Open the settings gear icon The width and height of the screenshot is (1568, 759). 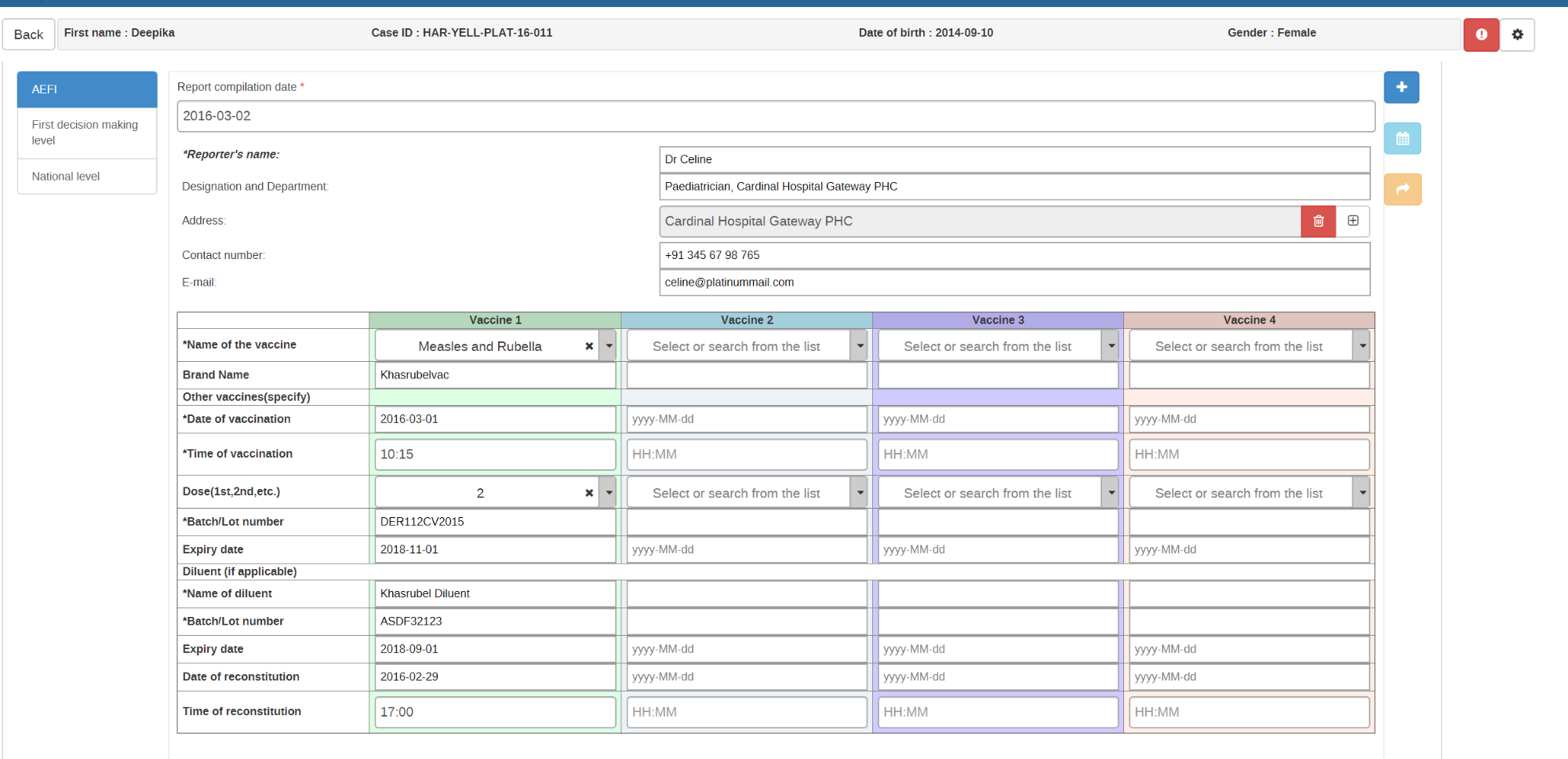[1517, 35]
